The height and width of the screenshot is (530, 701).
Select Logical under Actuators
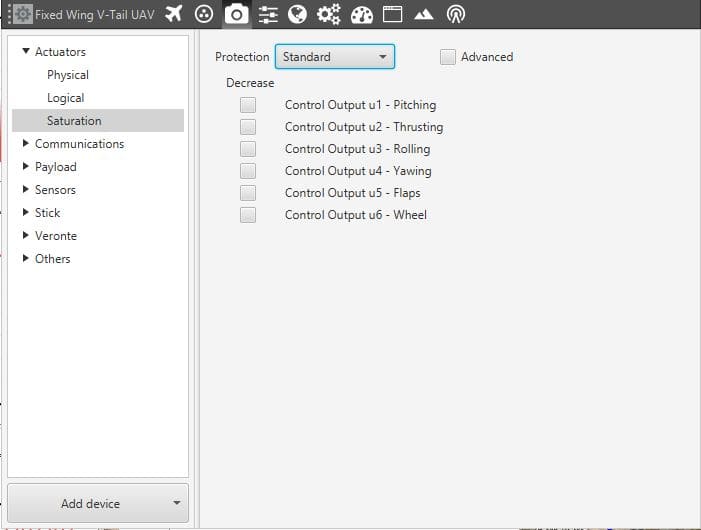[65, 98]
